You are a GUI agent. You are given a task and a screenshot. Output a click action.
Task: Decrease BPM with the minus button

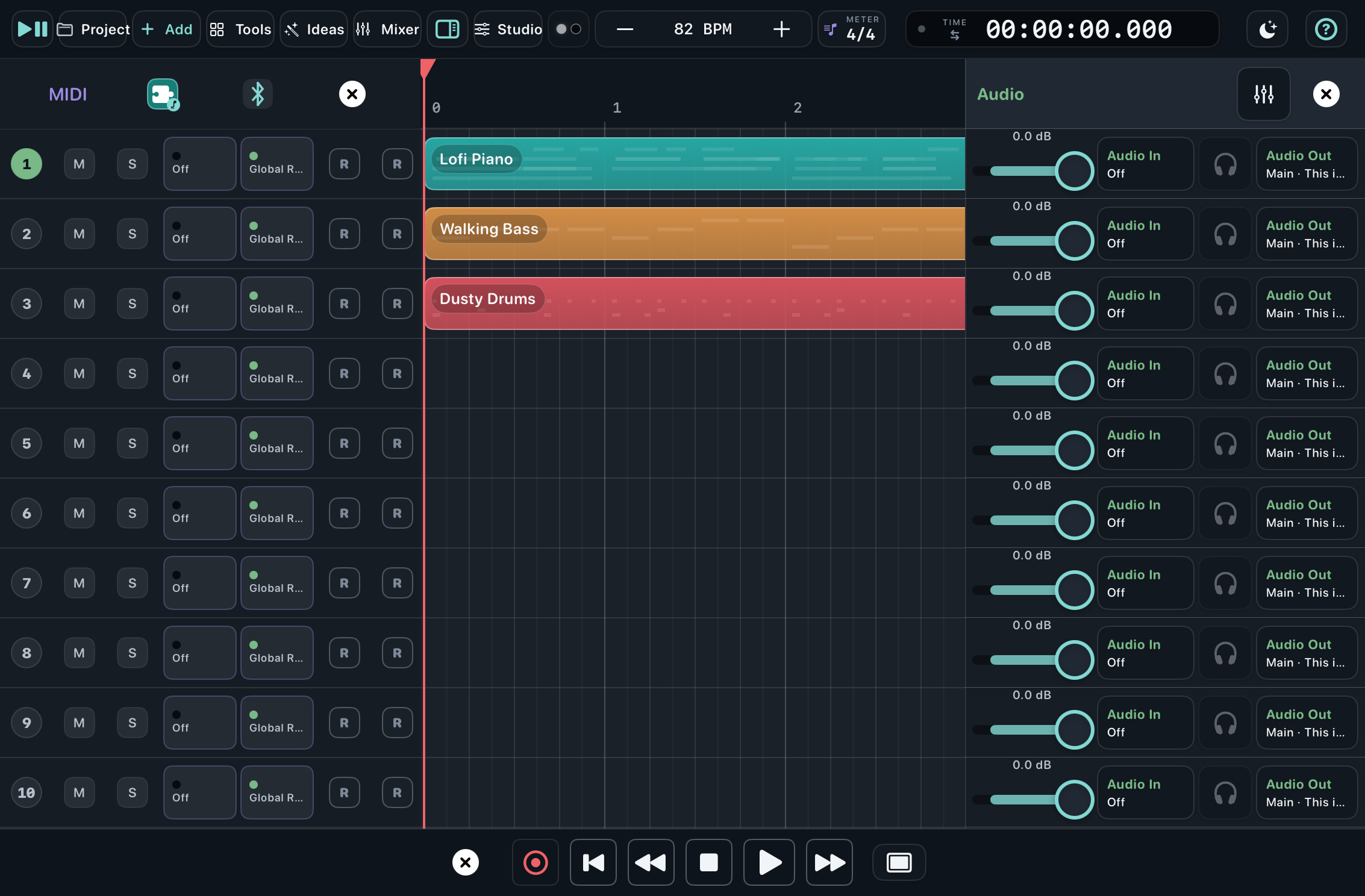[625, 29]
